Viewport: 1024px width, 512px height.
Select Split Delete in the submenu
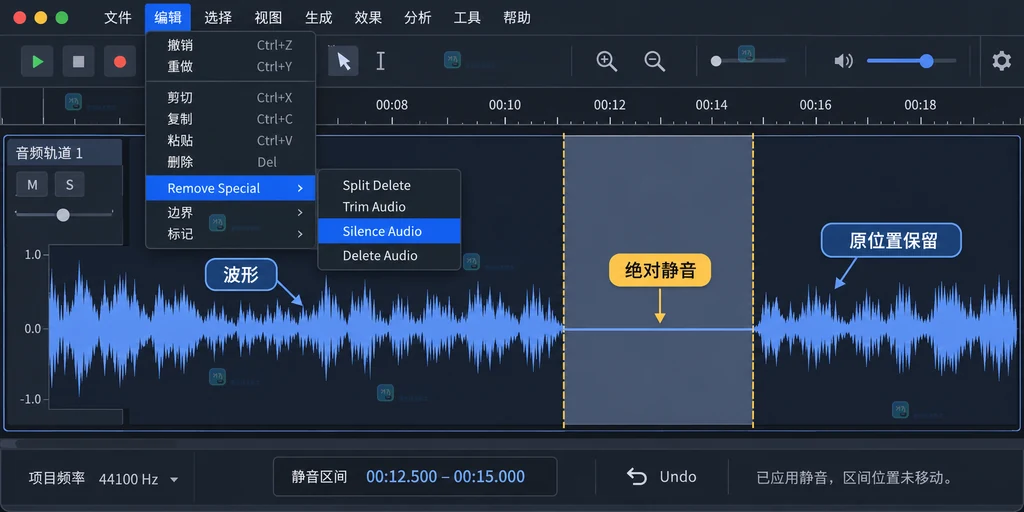pyautogui.click(x=389, y=185)
